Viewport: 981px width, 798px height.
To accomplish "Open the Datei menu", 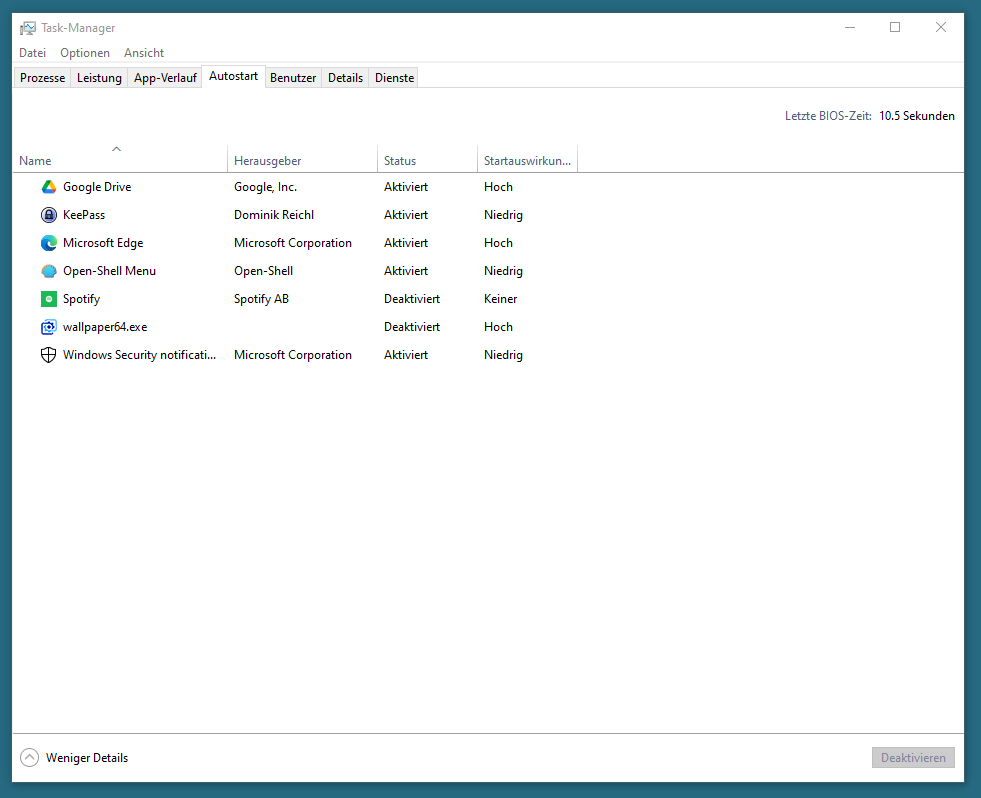I will pos(33,53).
